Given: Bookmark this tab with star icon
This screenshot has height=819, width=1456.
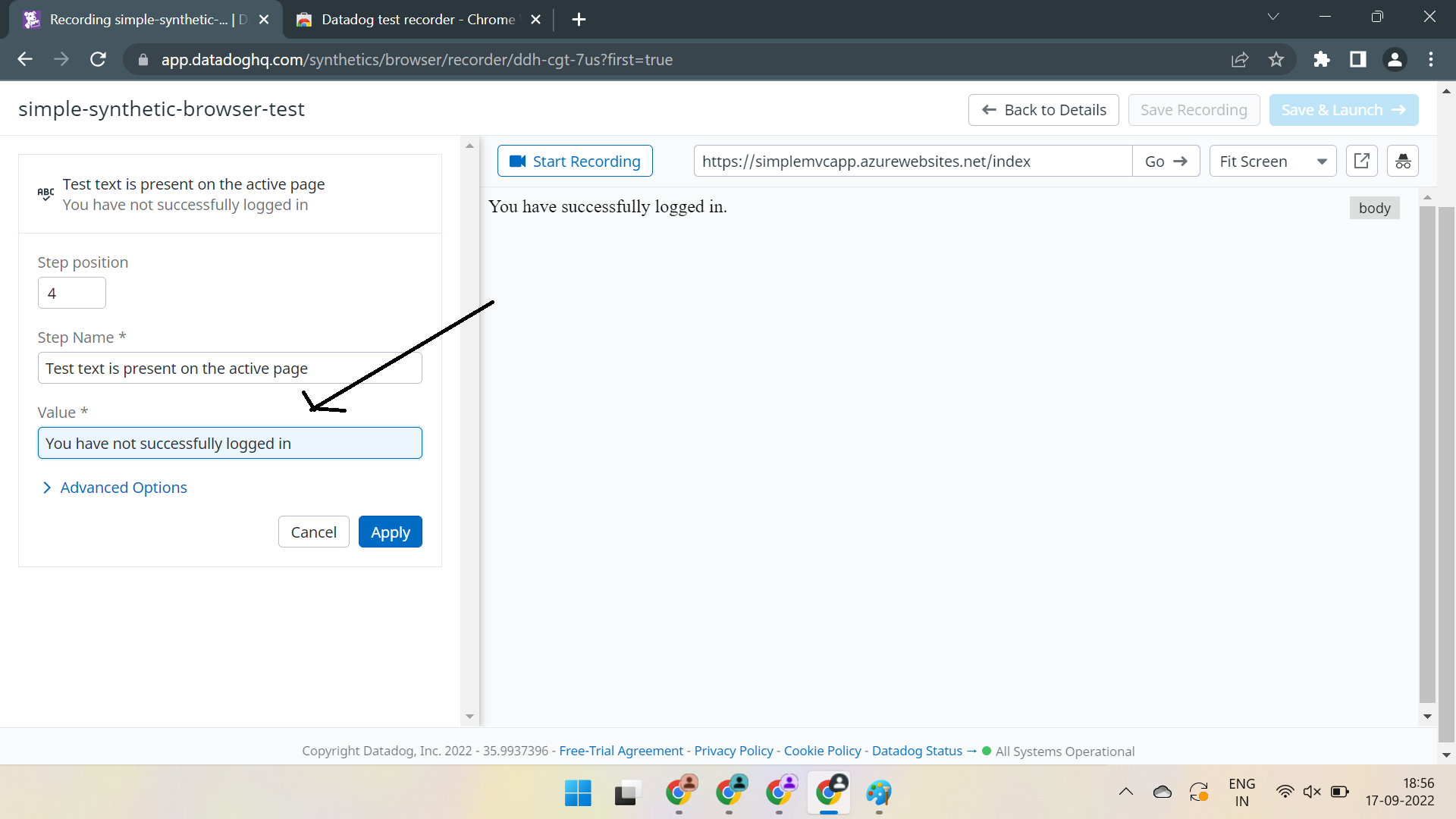Looking at the screenshot, I should click(1276, 59).
